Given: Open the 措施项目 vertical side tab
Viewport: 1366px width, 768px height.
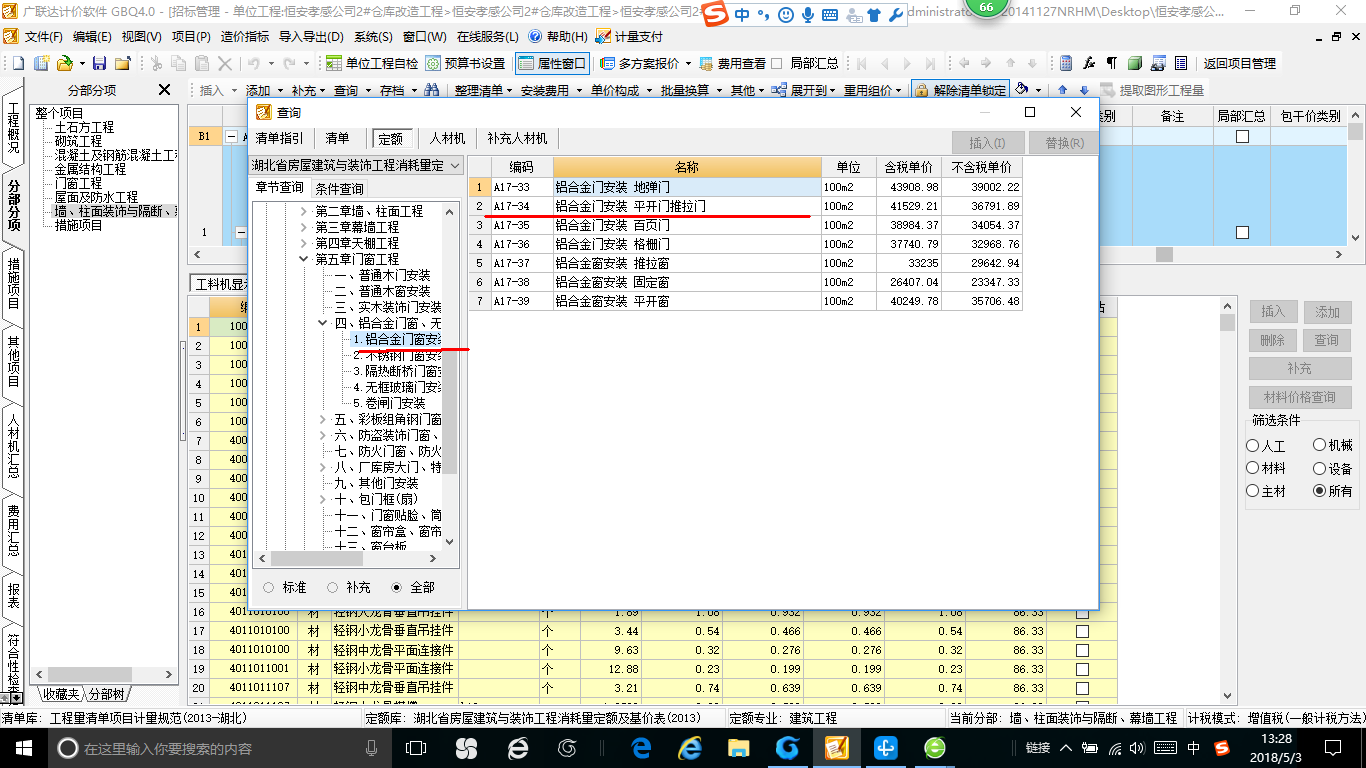Looking at the screenshot, I should coord(14,285).
